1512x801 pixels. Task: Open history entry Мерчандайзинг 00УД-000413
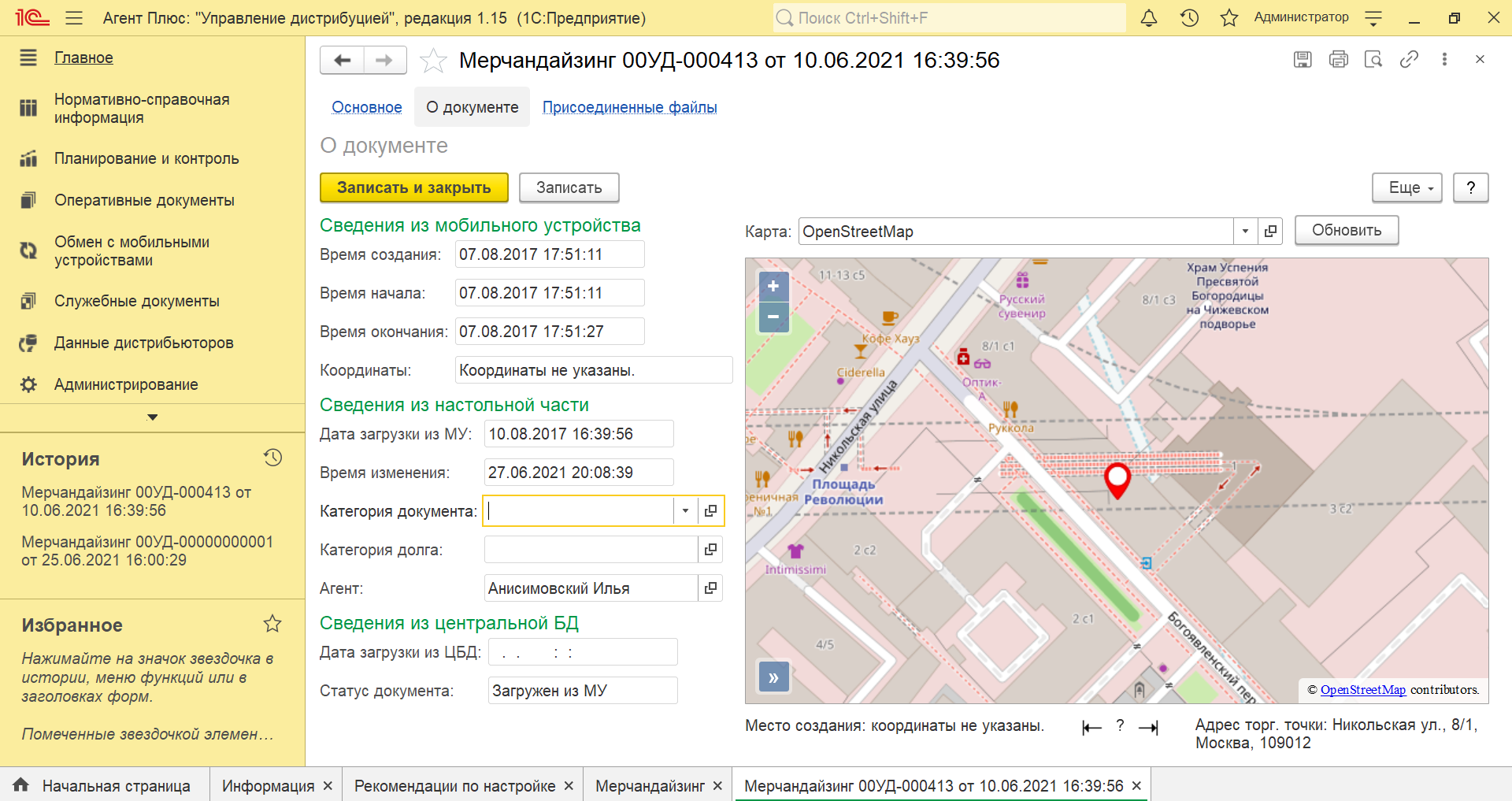click(136, 501)
